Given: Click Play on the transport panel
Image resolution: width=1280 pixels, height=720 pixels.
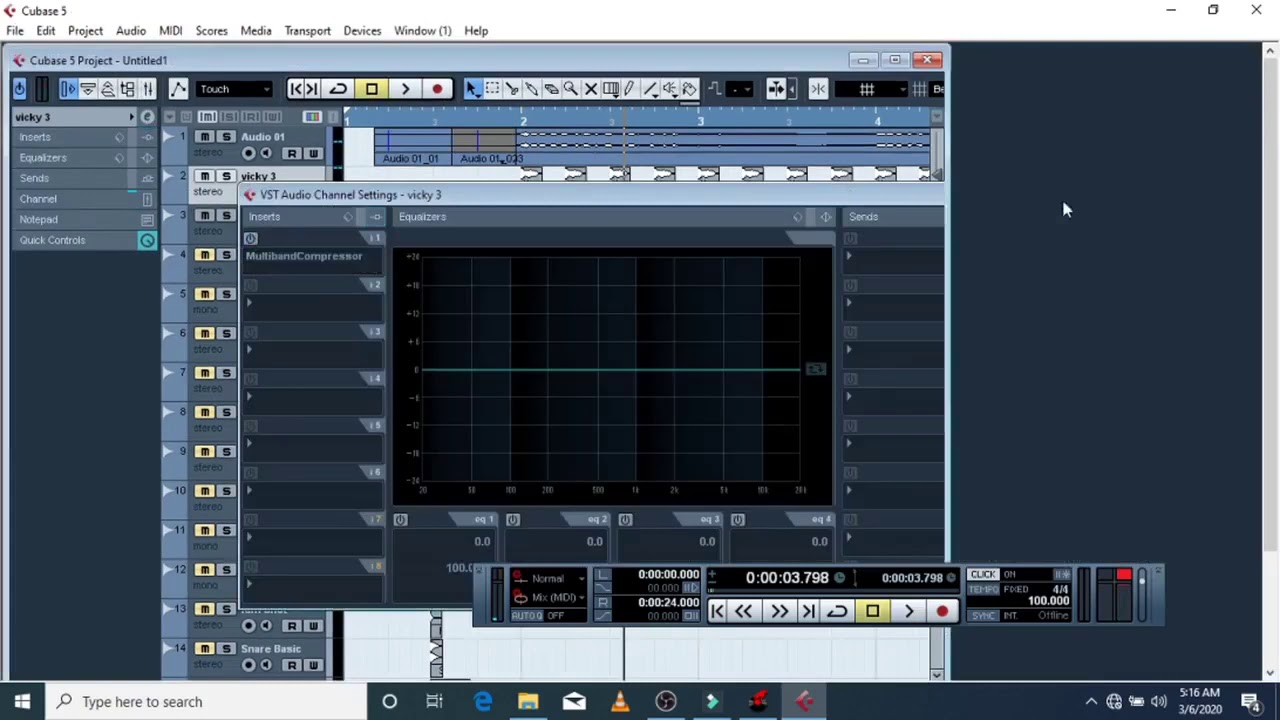Looking at the screenshot, I should click(908, 611).
